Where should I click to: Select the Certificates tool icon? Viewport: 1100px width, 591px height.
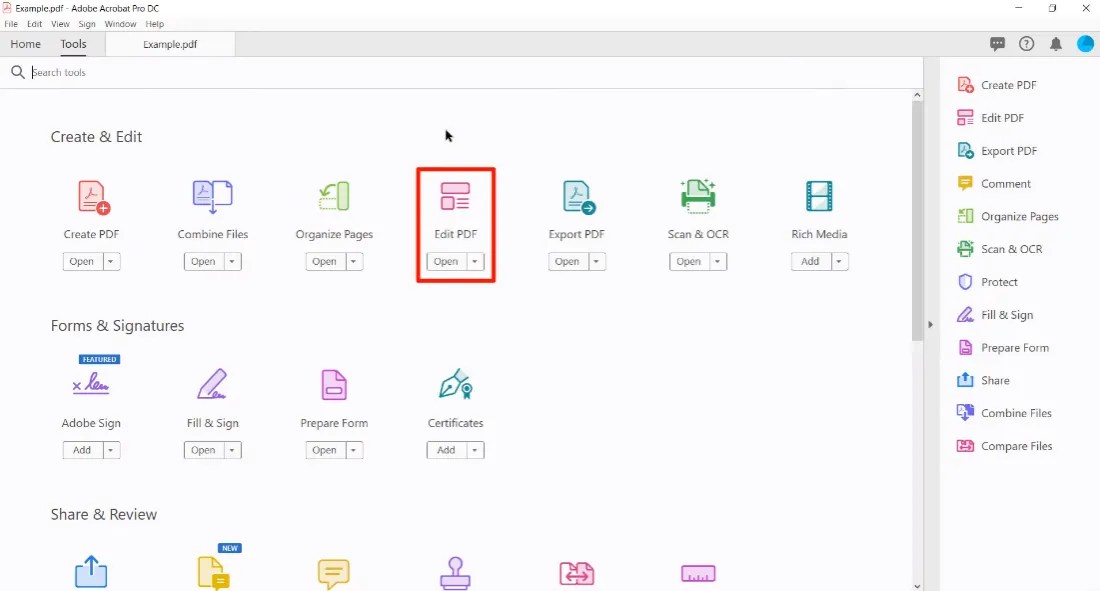tap(455, 384)
